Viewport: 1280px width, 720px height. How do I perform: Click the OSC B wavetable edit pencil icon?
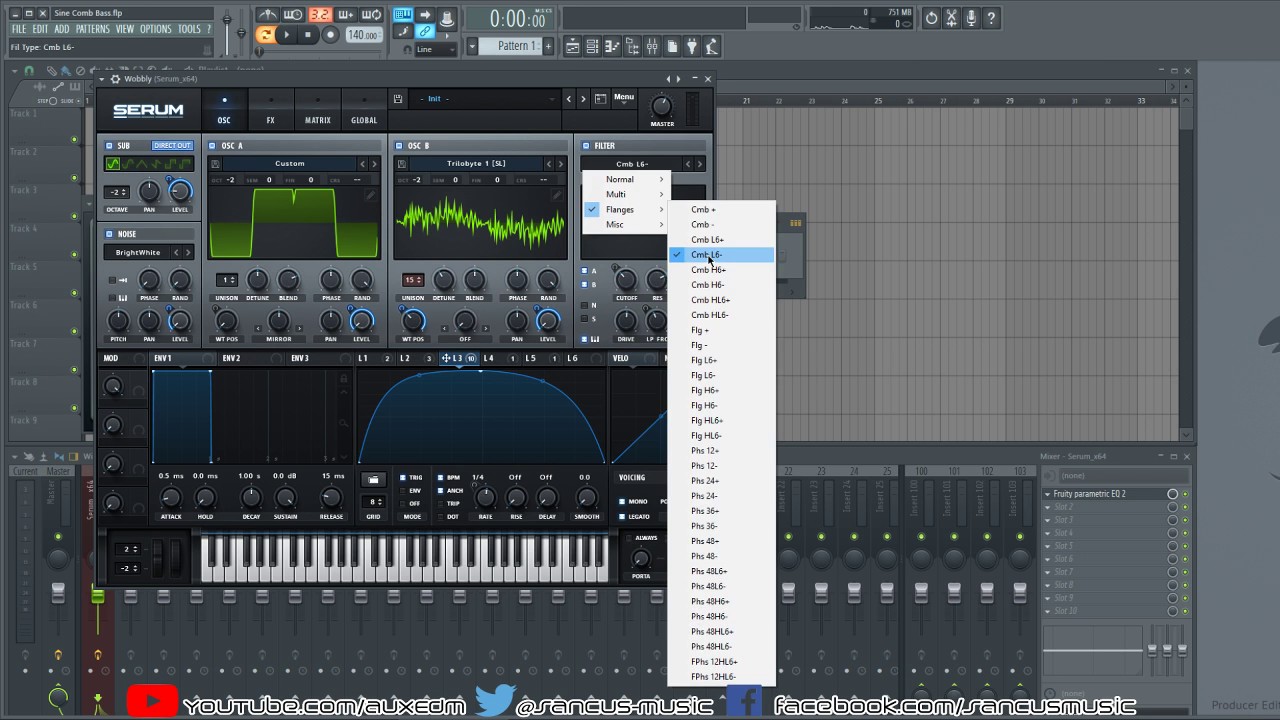click(556, 197)
